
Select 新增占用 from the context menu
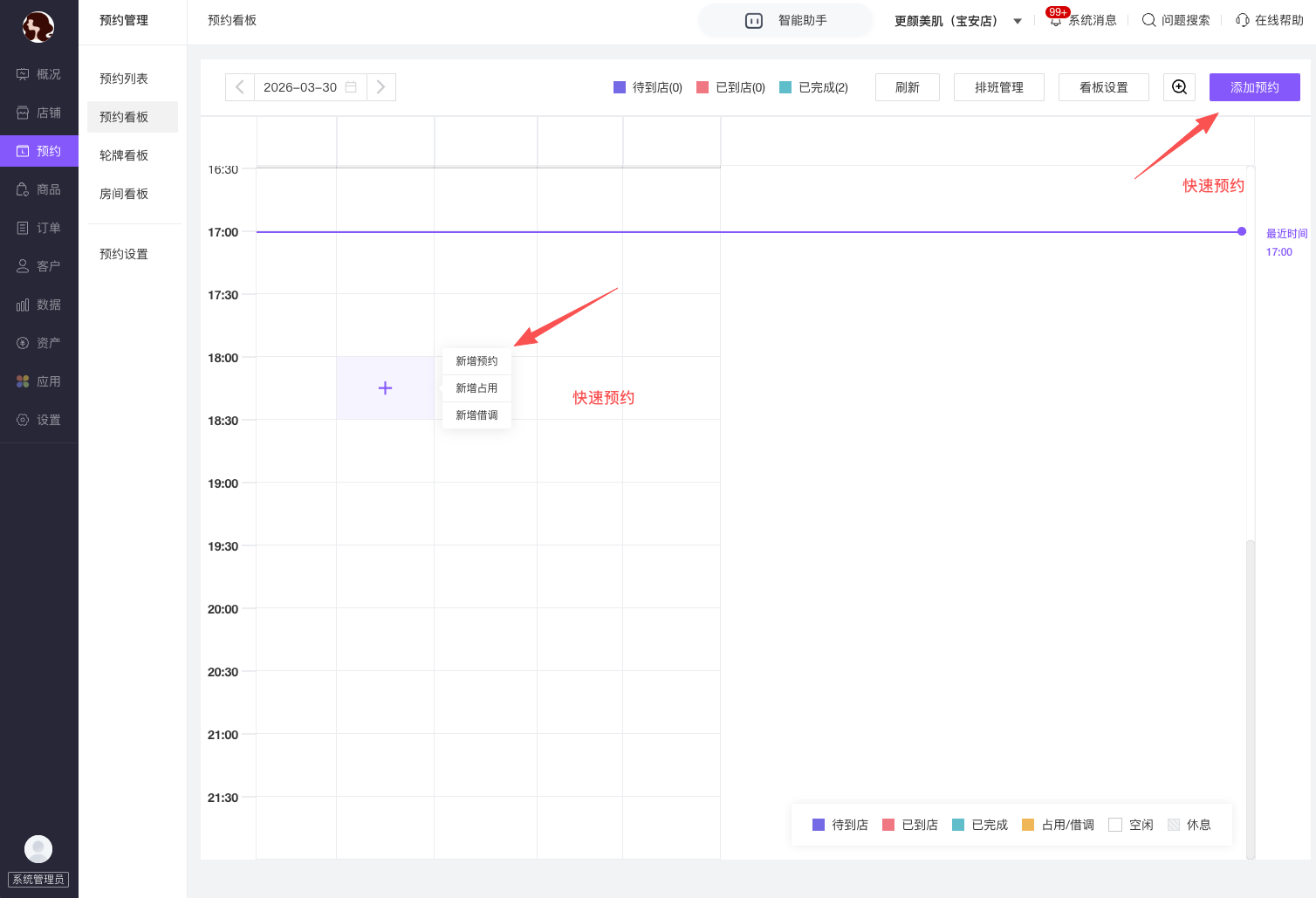(476, 388)
